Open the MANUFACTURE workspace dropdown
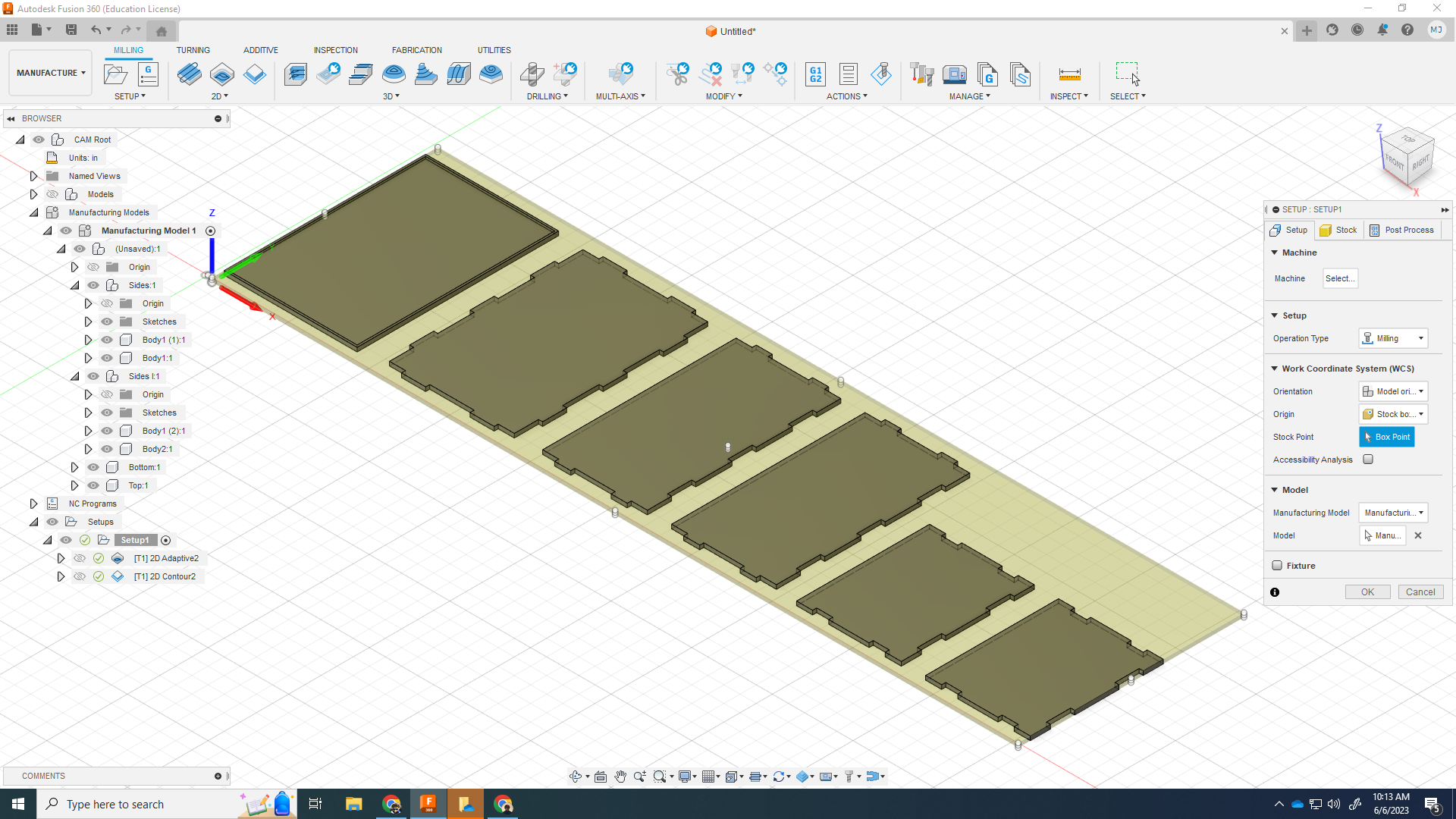Image resolution: width=1456 pixels, height=819 pixels. 51,73
